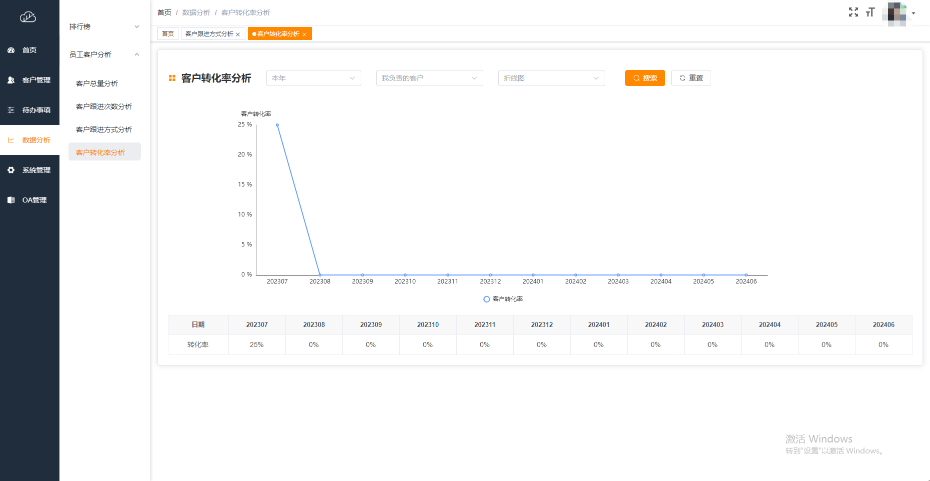Collapse the 员工客户分析 submenu
Image resolution: width=930 pixels, height=481 pixels.
(x=104, y=54)
